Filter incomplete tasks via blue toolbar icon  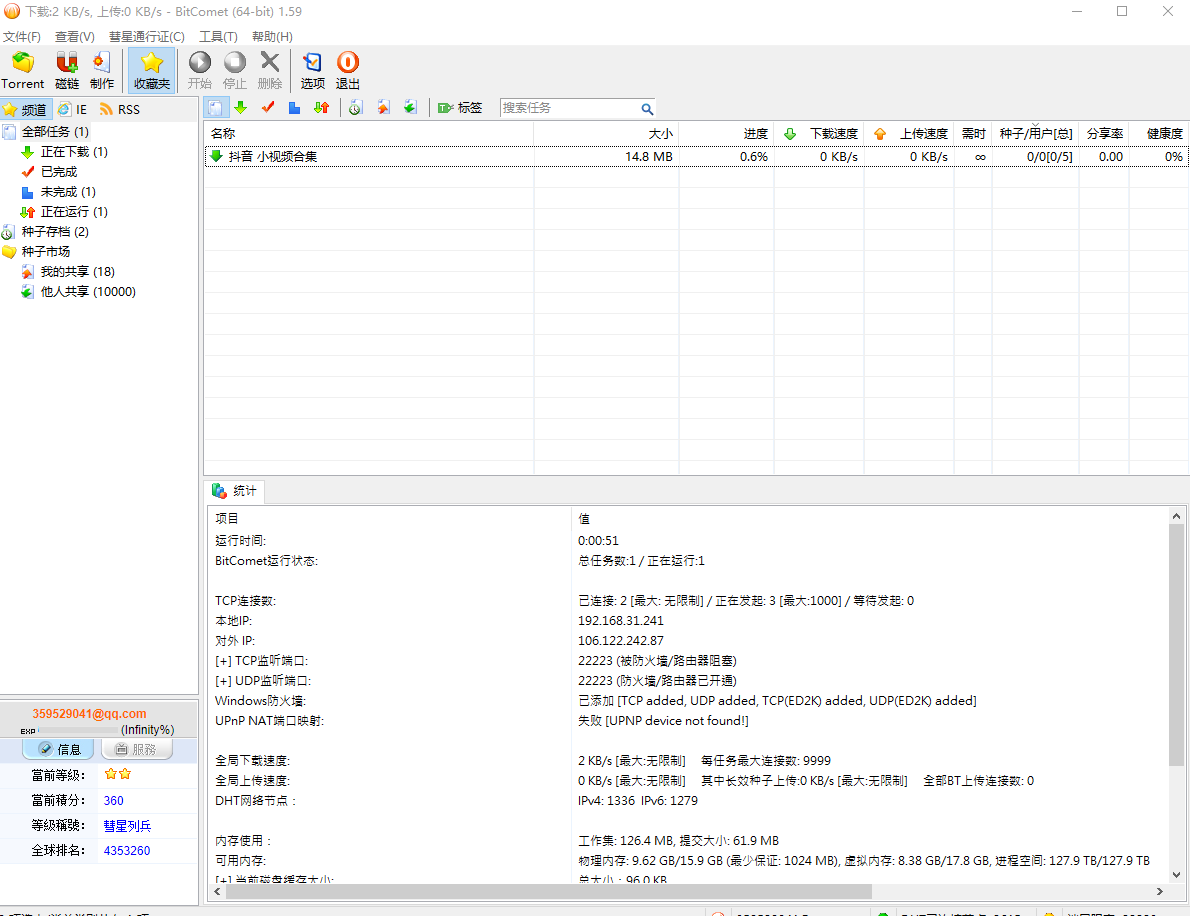click(x=294, y=108)
